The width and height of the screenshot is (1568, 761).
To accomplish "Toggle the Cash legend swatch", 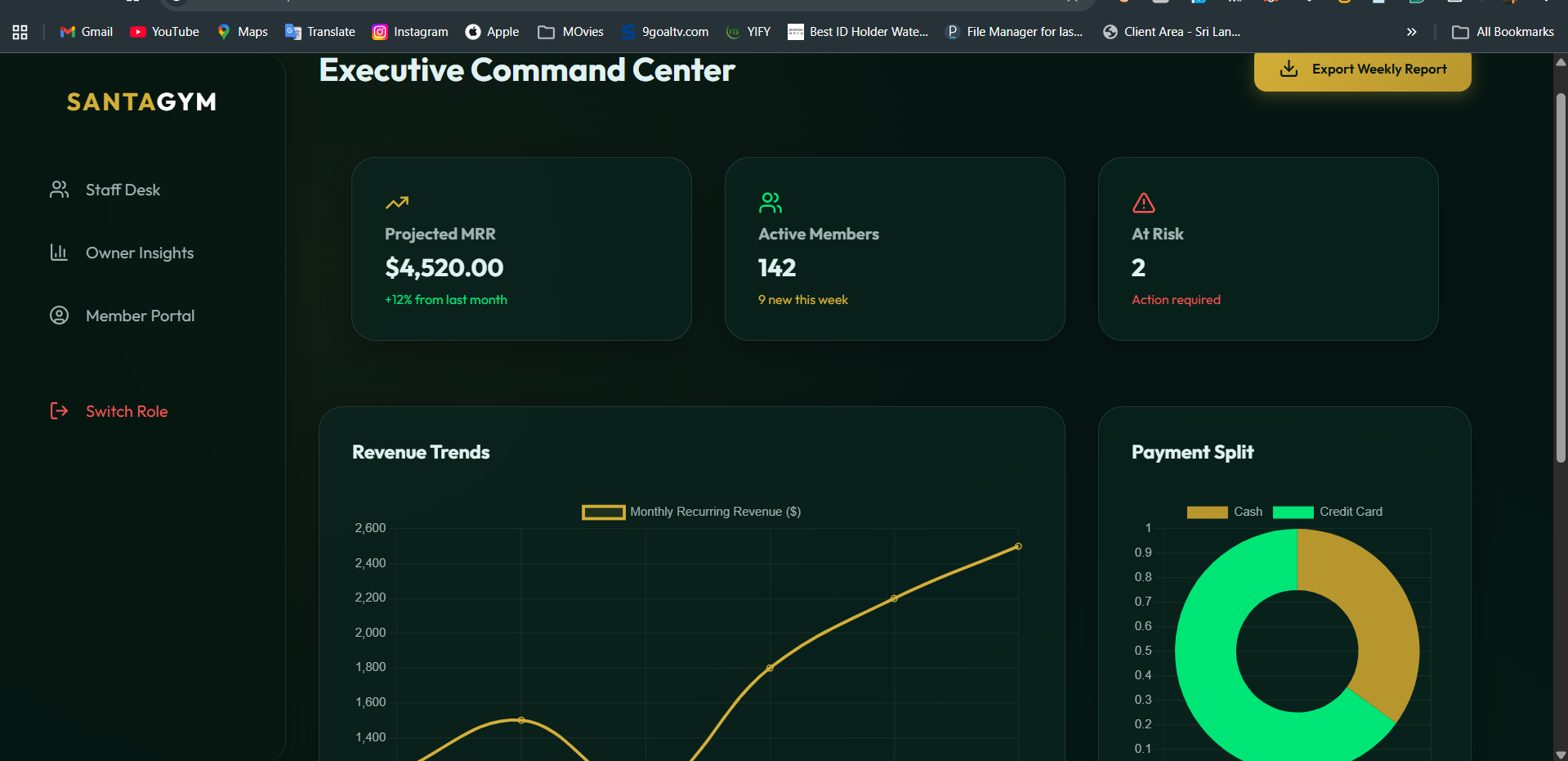I will [x=1207, y=512].
